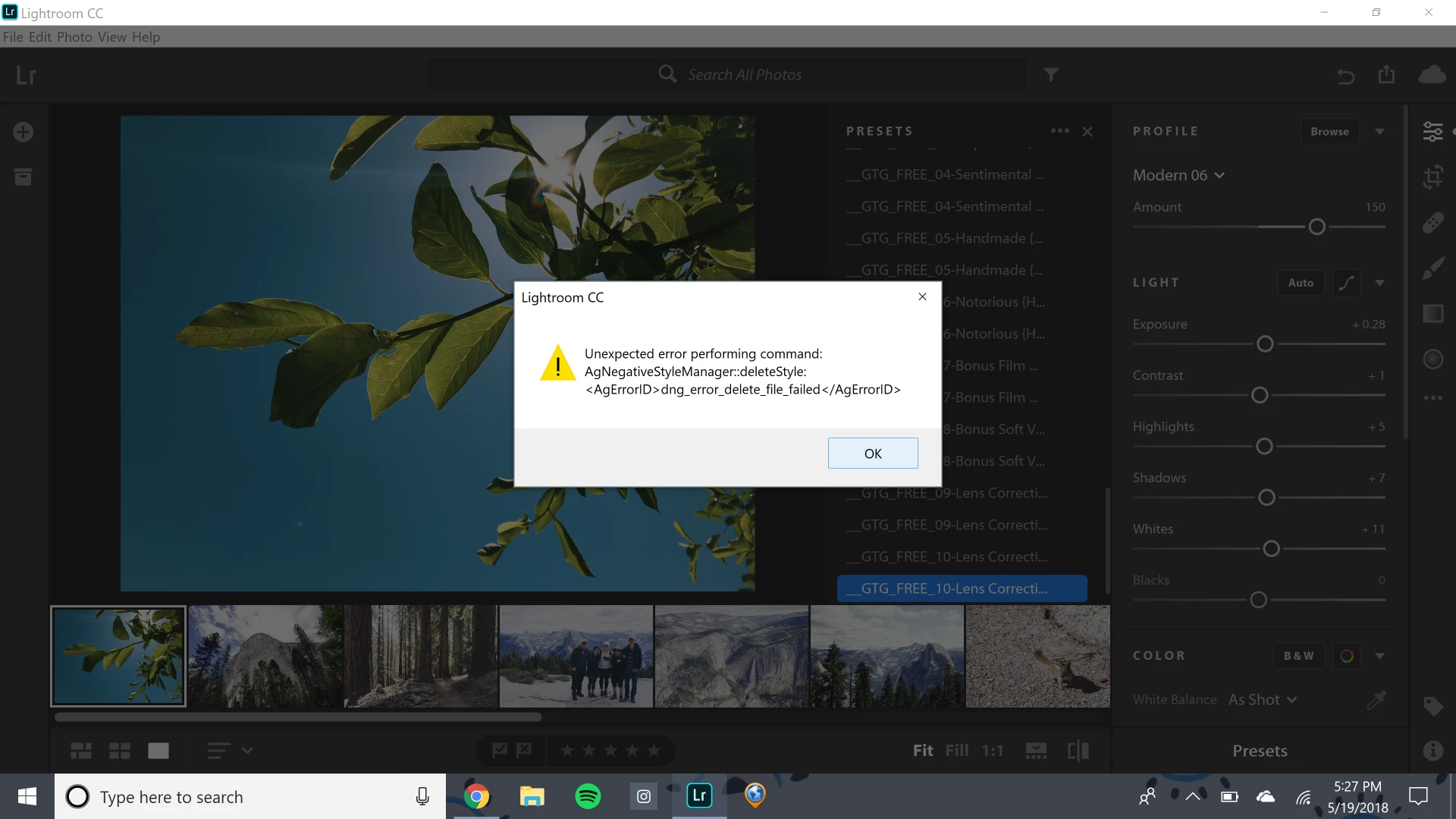
Task: Open the Linear Gradient tool
Action: [x=1432, y=313]
